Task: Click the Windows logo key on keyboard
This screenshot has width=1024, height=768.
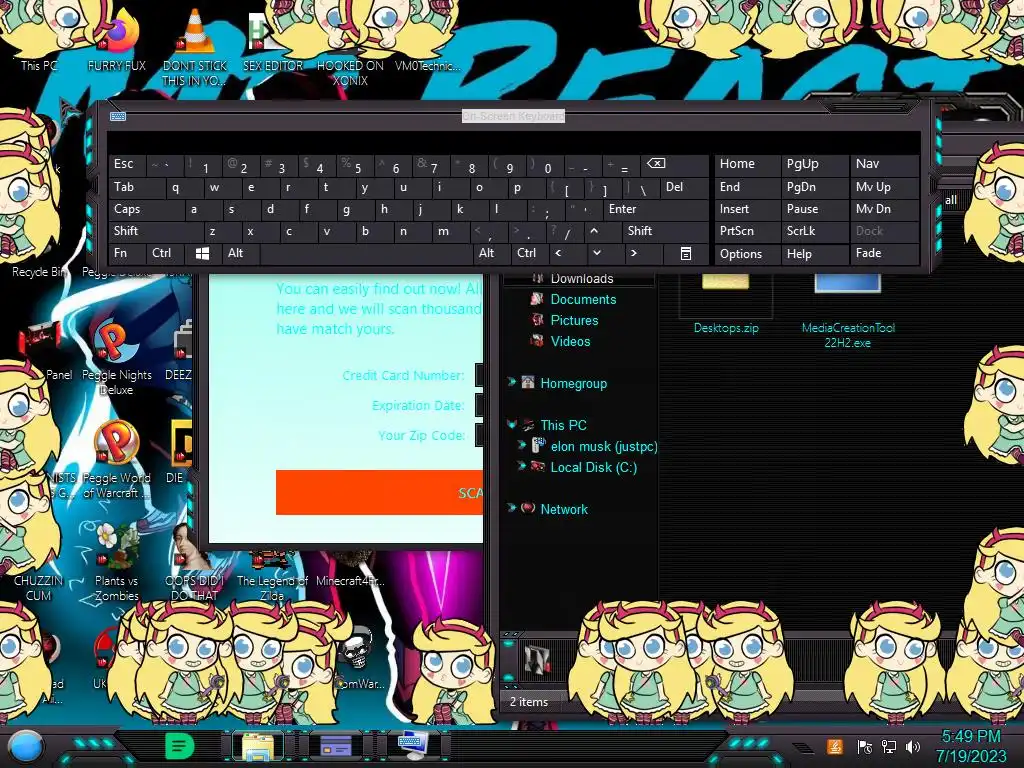Action: 202,253
